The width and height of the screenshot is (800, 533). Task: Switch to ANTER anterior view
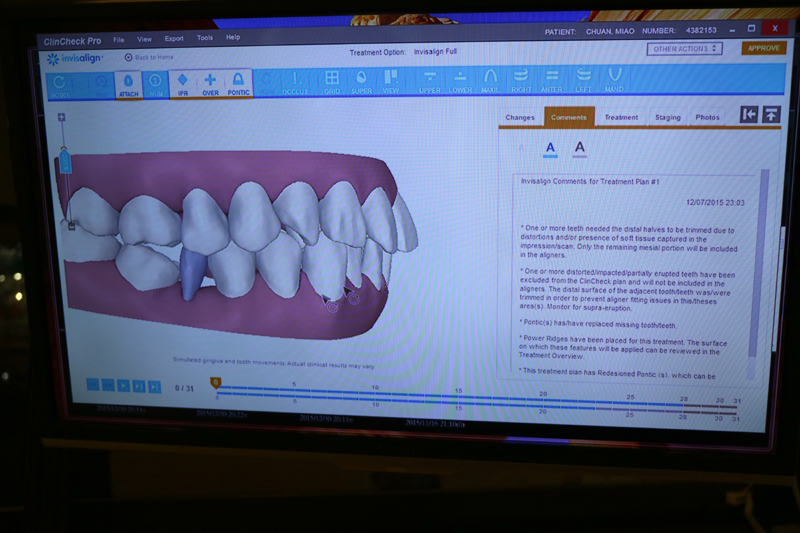point(552,81)
